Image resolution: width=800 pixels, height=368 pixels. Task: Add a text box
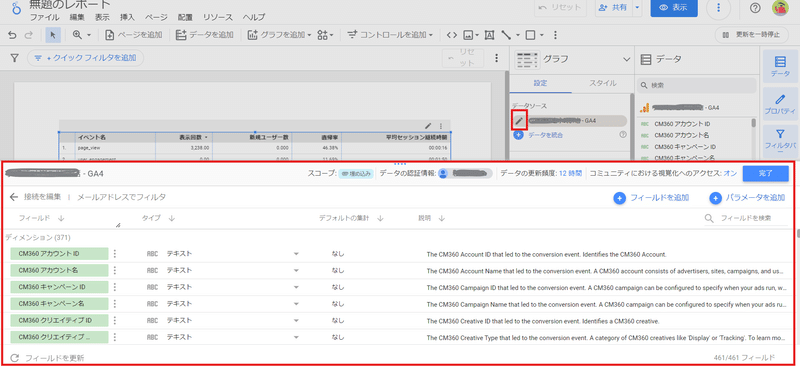(489, 35)
